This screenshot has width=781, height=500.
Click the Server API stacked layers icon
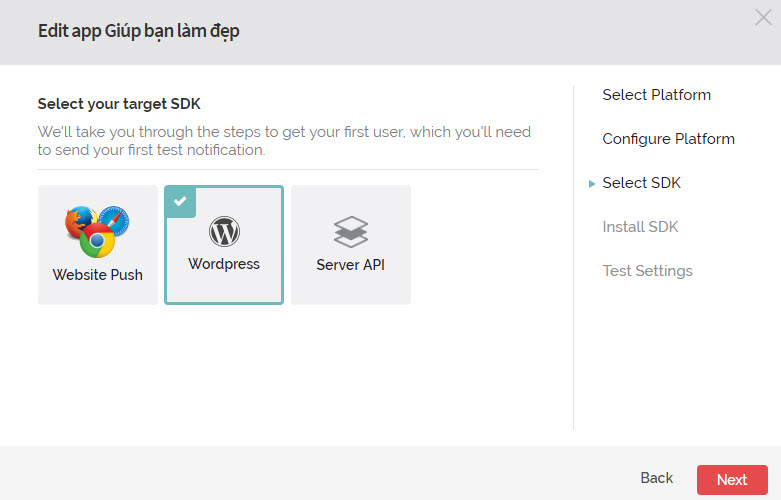coord(351,232)
